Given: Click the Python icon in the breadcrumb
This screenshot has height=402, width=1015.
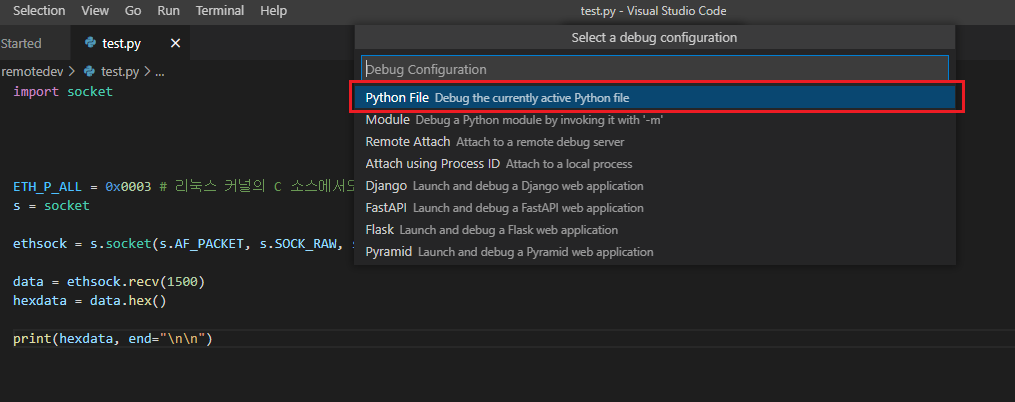Looking at the screenshot, I should (x=89, y=71).
